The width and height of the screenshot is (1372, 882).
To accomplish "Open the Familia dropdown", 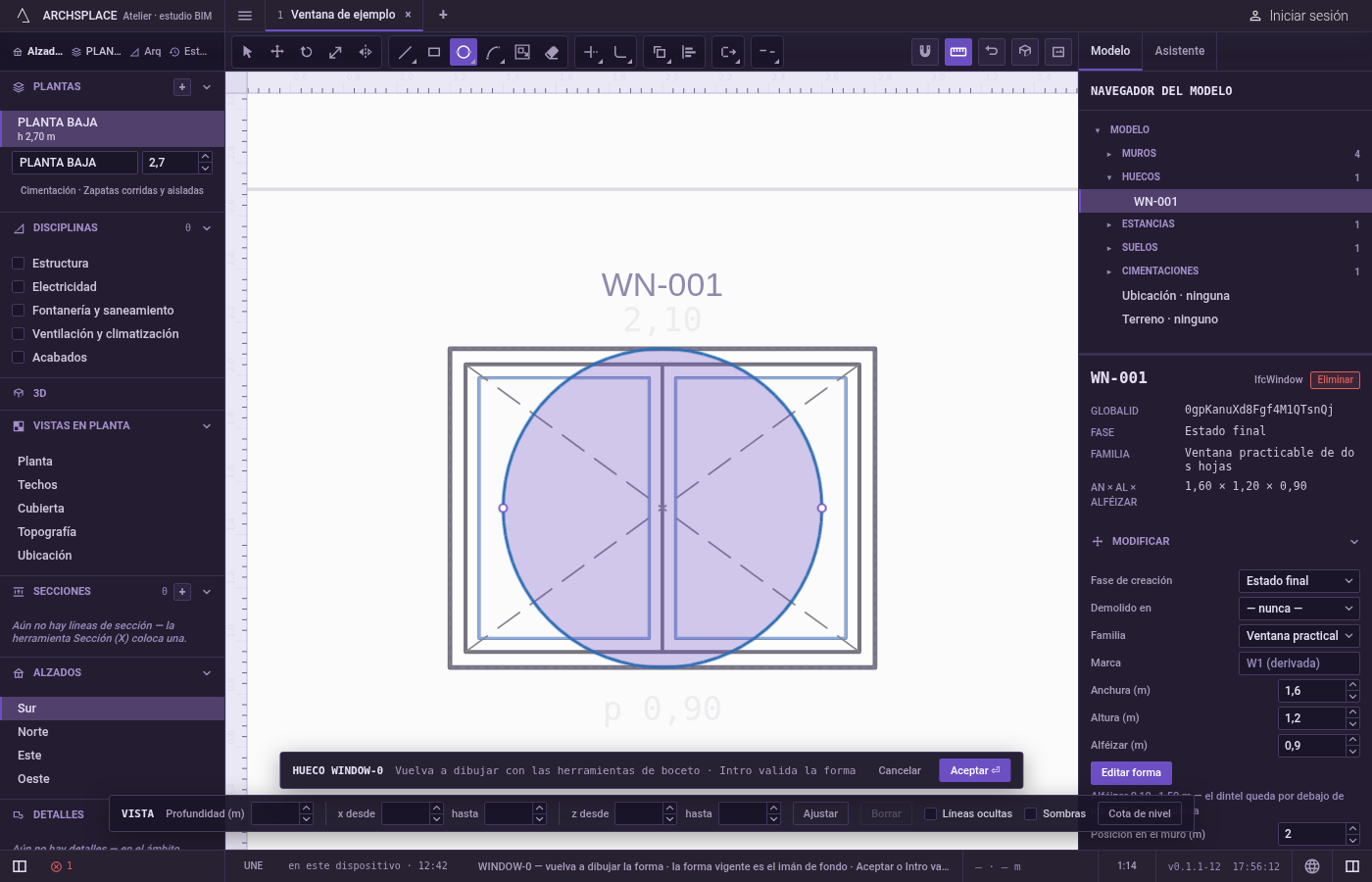I will pyautogui.click(x=1299, y=636).
